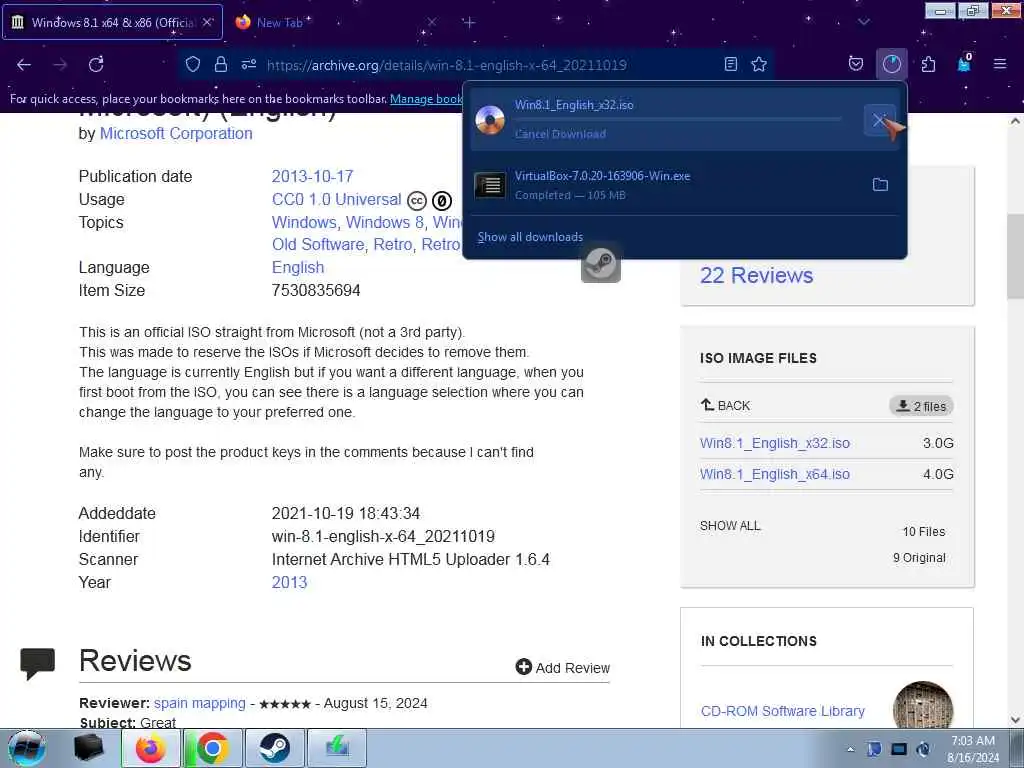The image size is (1024, 768).
Task: Open Chrome from the taskbar
Action: click(x=212, y=748)
